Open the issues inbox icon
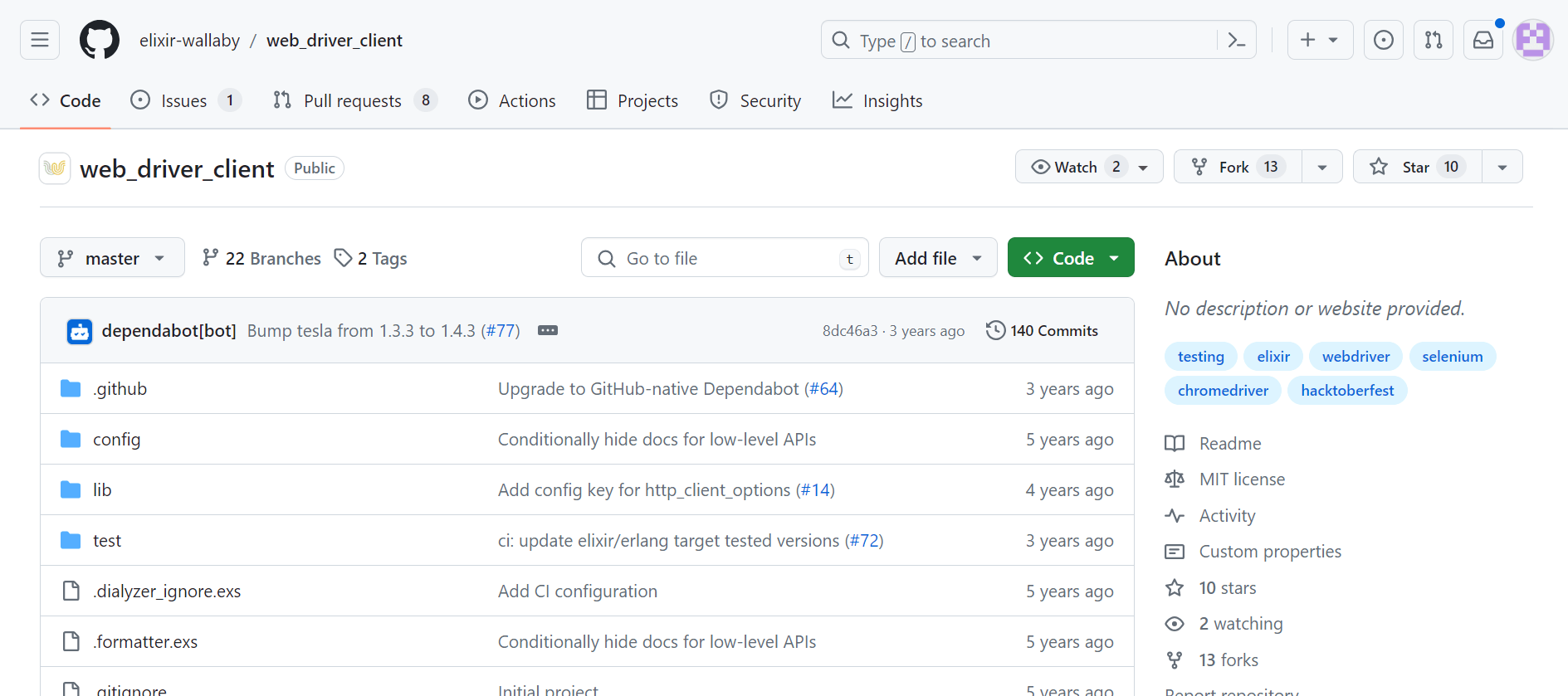Image resolution: width=1568 pixels, height=696 pixels. pos(1383,40)
